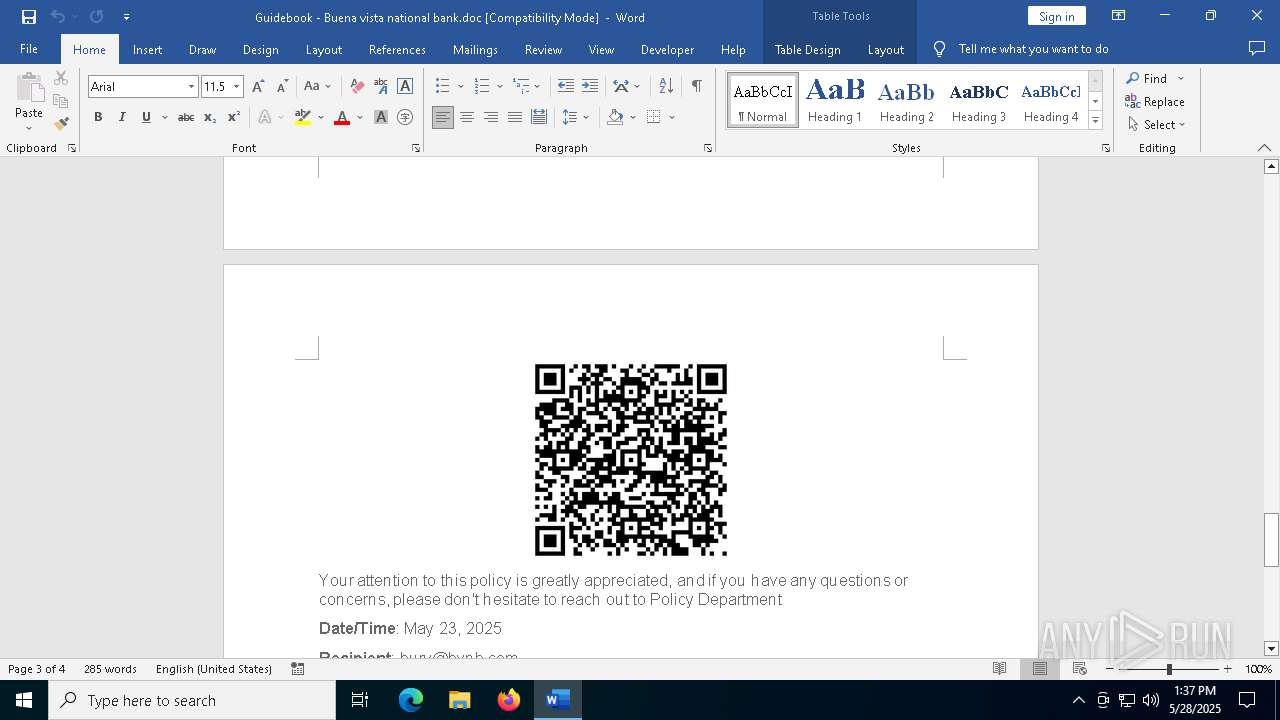Apply the red font color swatch
The width and height of the screenshot is (1280, 720).
tap(342, 117)
